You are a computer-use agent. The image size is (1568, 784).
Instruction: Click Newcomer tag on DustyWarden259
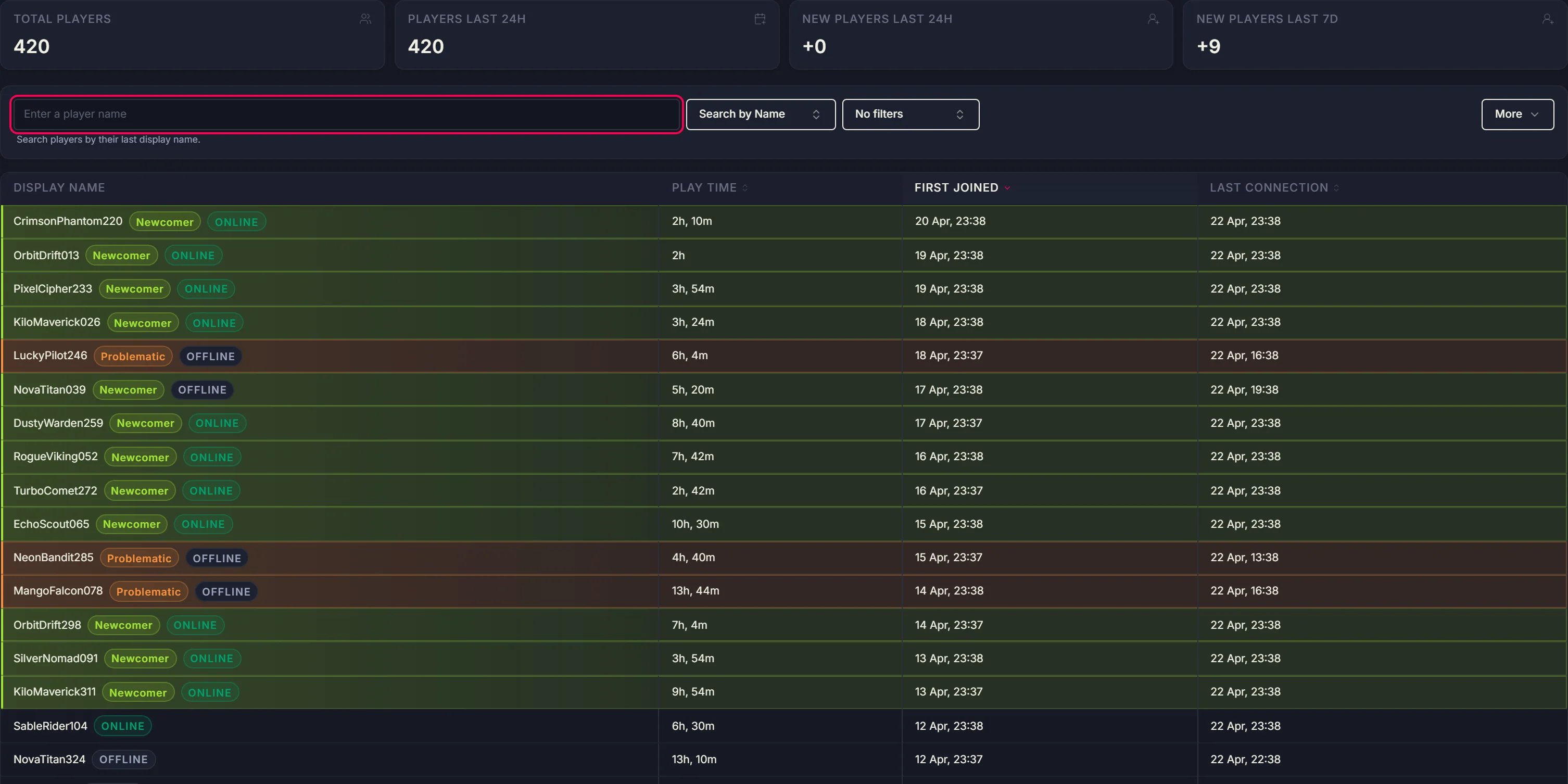145,424
